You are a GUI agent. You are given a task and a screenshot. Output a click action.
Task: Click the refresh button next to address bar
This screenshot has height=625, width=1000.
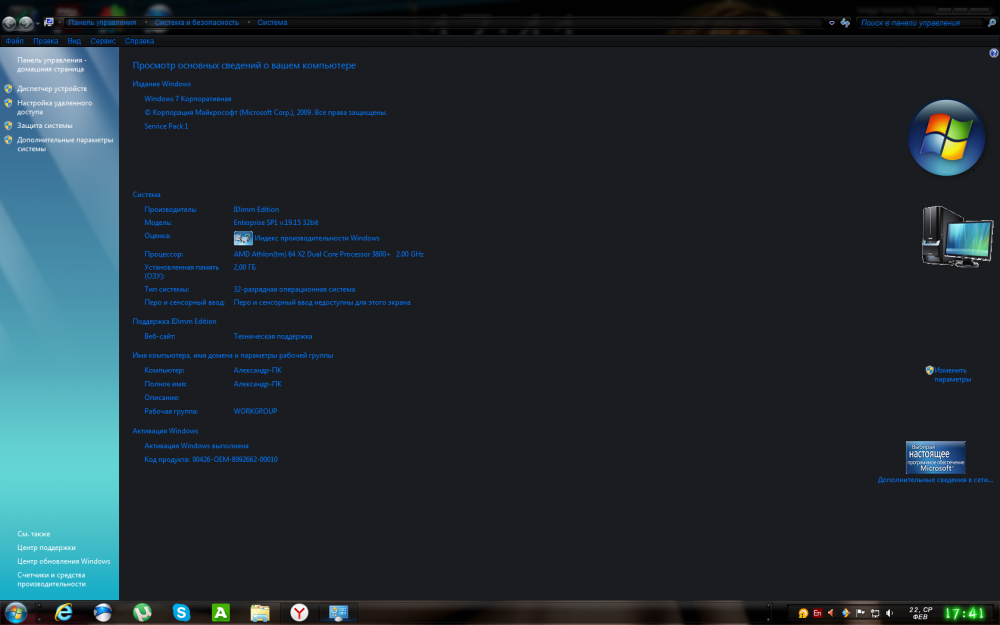point(845,22)
